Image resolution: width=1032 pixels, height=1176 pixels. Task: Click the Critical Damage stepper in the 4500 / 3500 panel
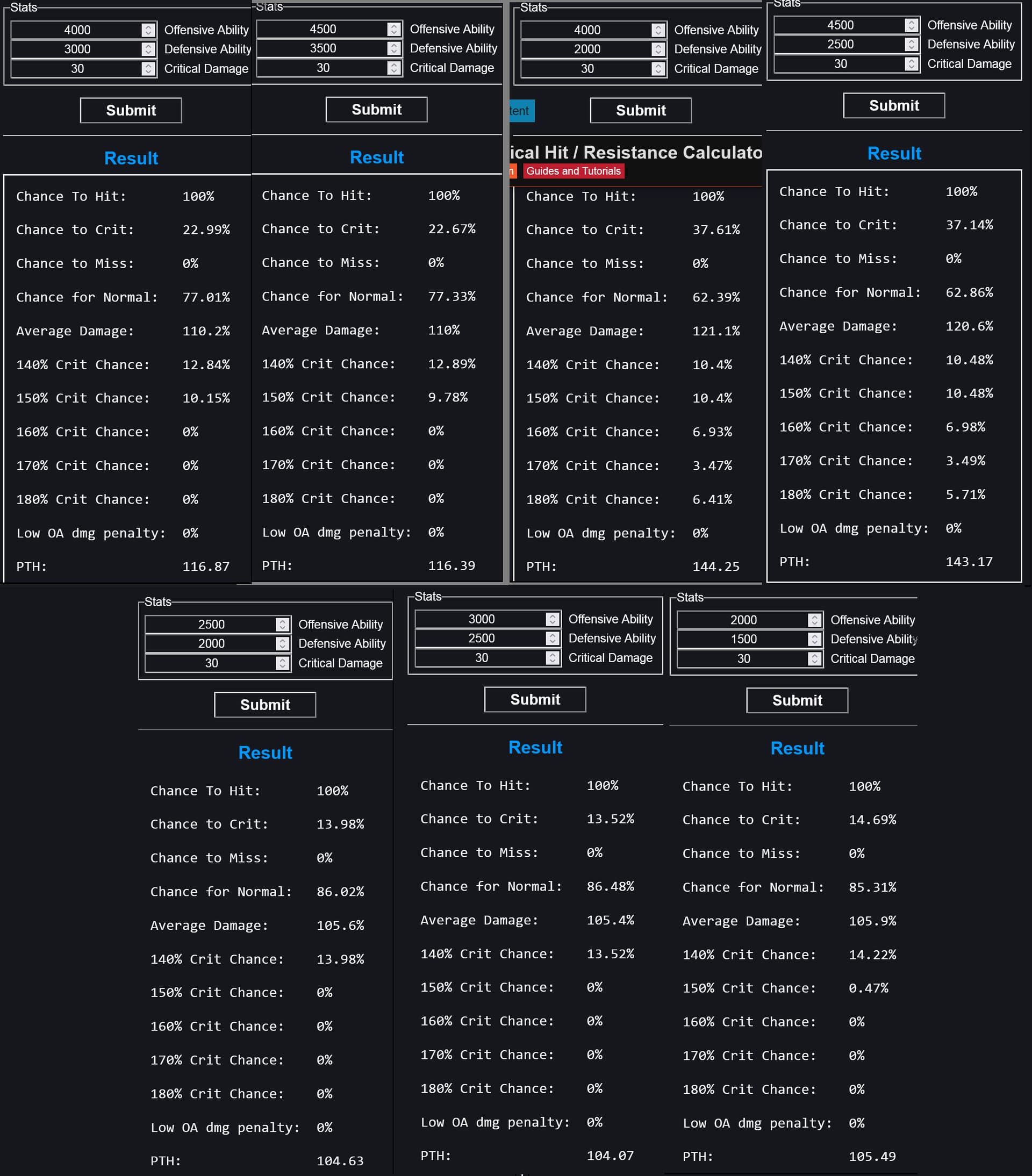click(x=393, y=68)
